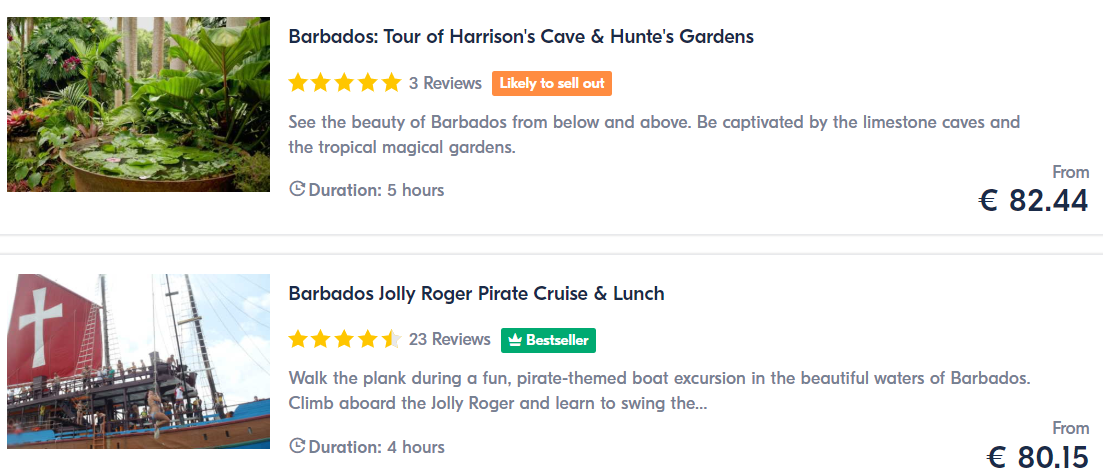Viewport: 1103px width, 476px height.
Task: Open the Harrison's Cave tour garden thumbnail
Action: [139, 104]
